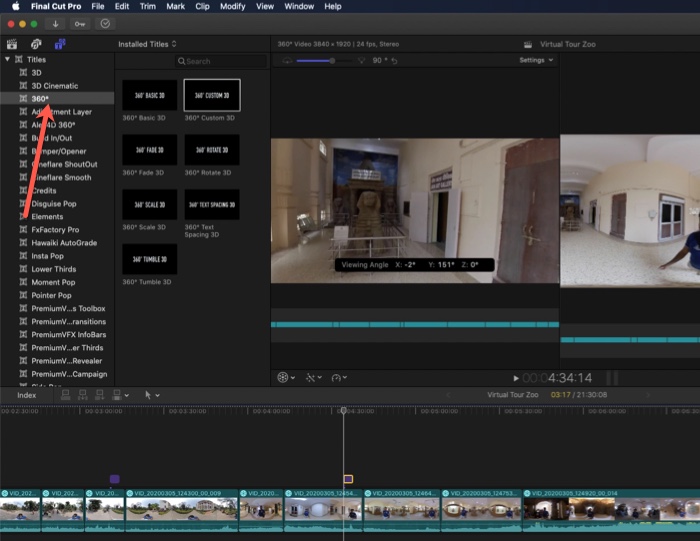Select the PremiumVFX InfoBars category
This screenshot has width=700, height=541.
(x=68, y=334)
